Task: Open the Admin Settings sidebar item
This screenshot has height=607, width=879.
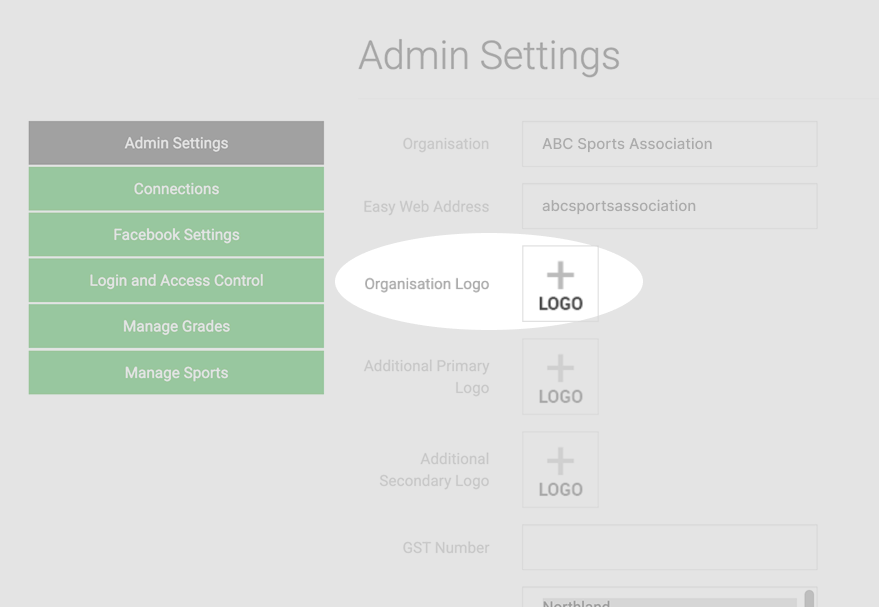Action: click(176, 143)
